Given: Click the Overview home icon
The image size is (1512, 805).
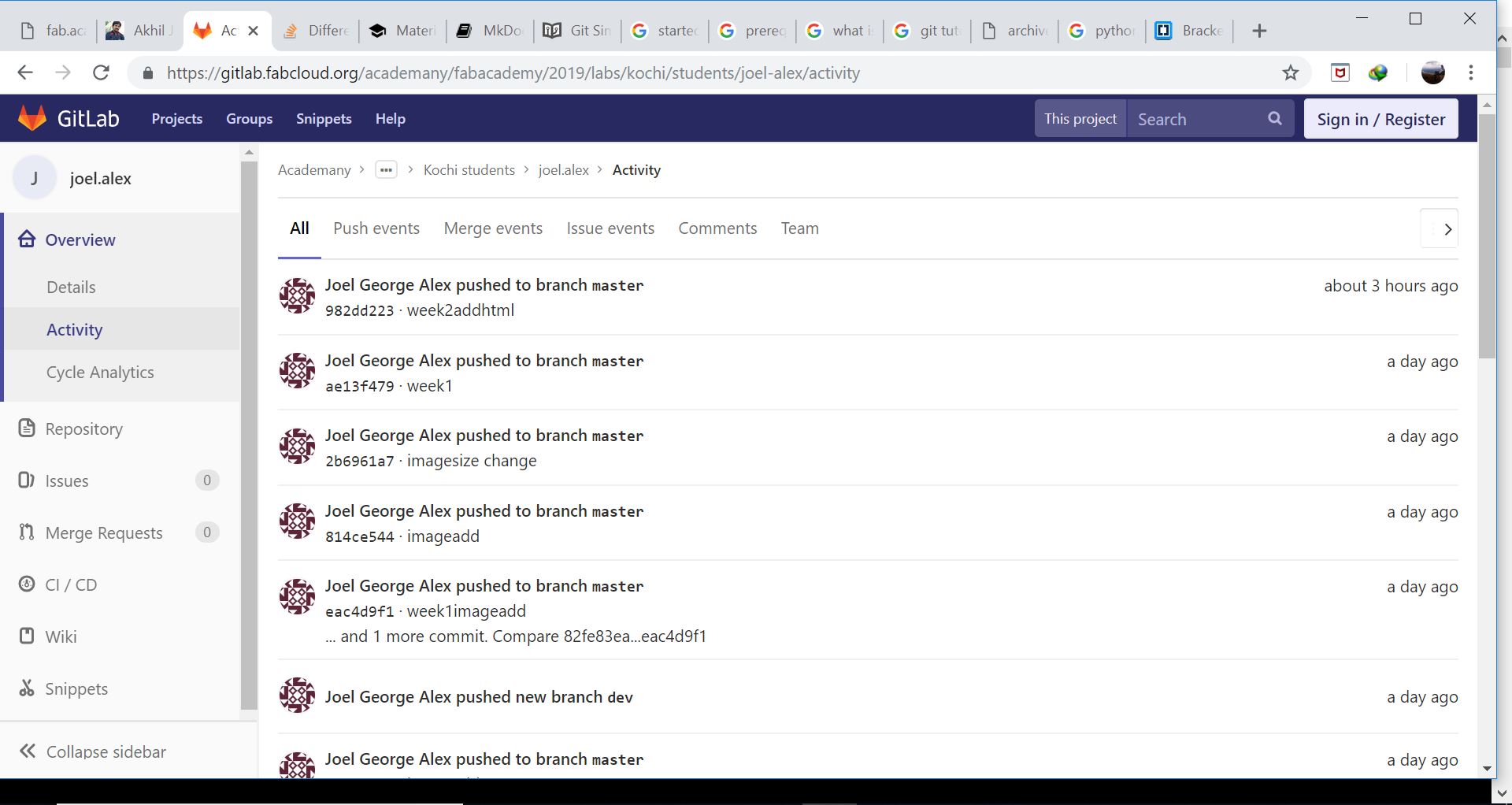Looking at the screenshot, I should 27,239.
